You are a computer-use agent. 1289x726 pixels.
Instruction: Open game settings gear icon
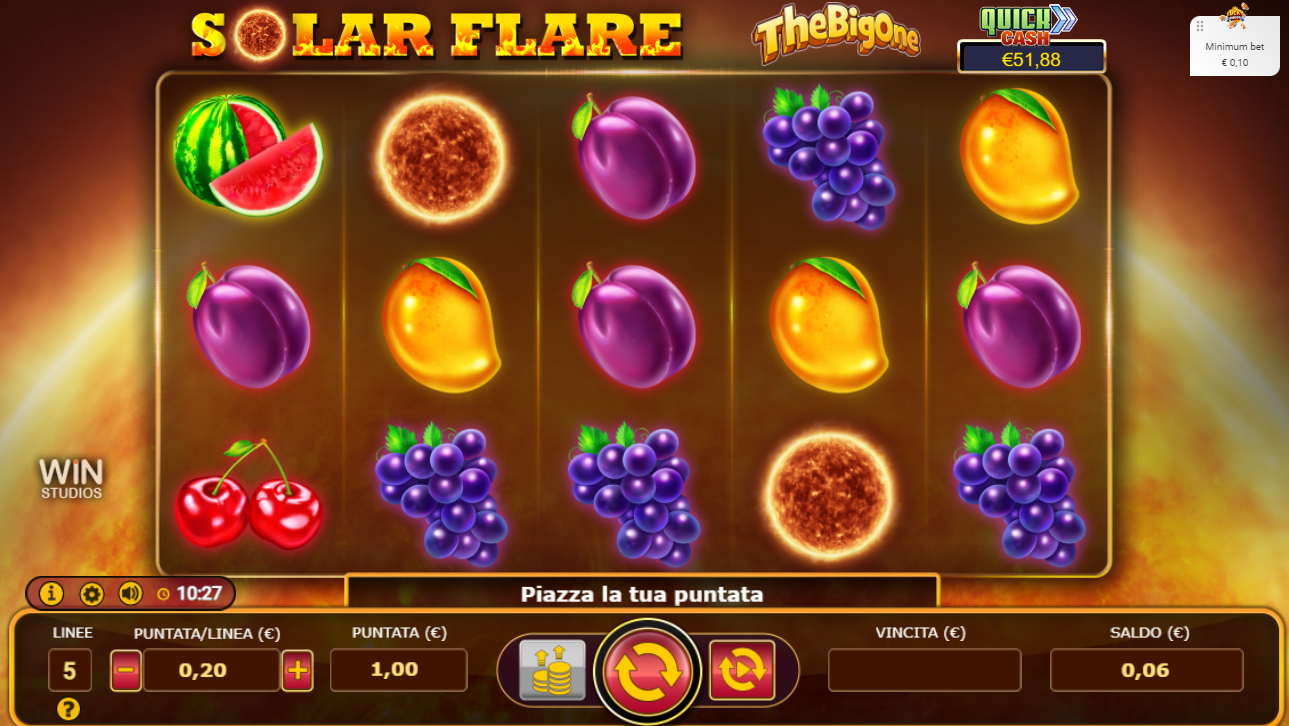click(x=92, y=593)
